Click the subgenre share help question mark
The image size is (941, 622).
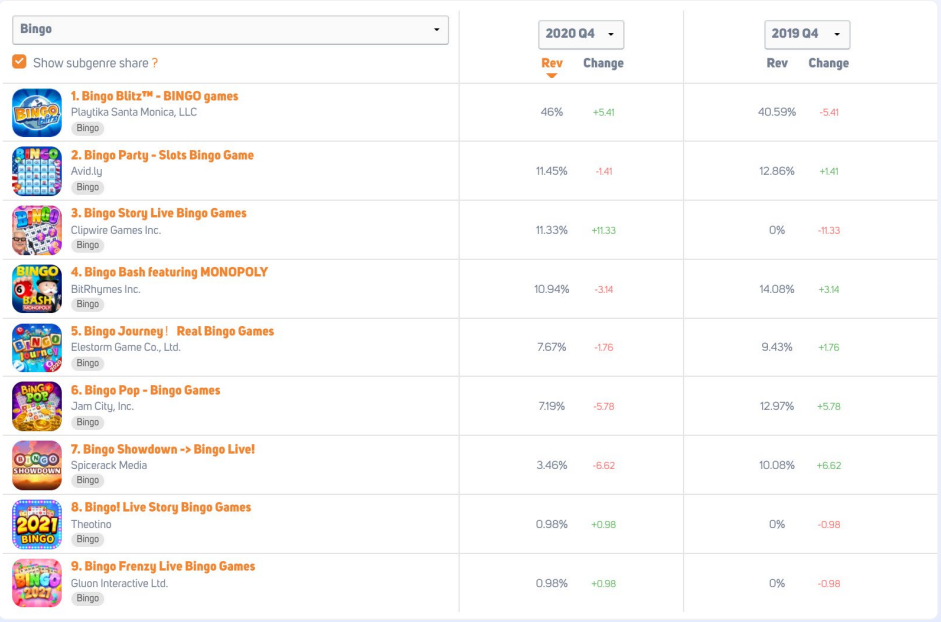click(x=155, y=63)
